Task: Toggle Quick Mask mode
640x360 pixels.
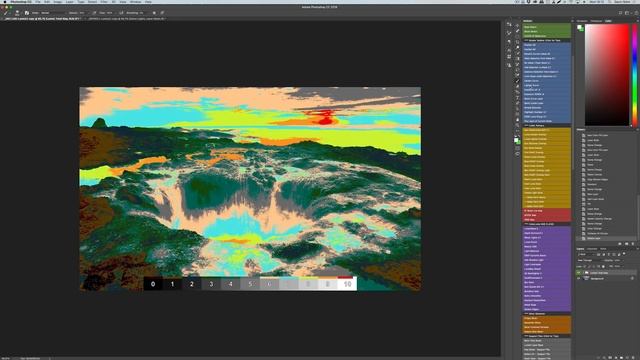Action: click(518, 148)
